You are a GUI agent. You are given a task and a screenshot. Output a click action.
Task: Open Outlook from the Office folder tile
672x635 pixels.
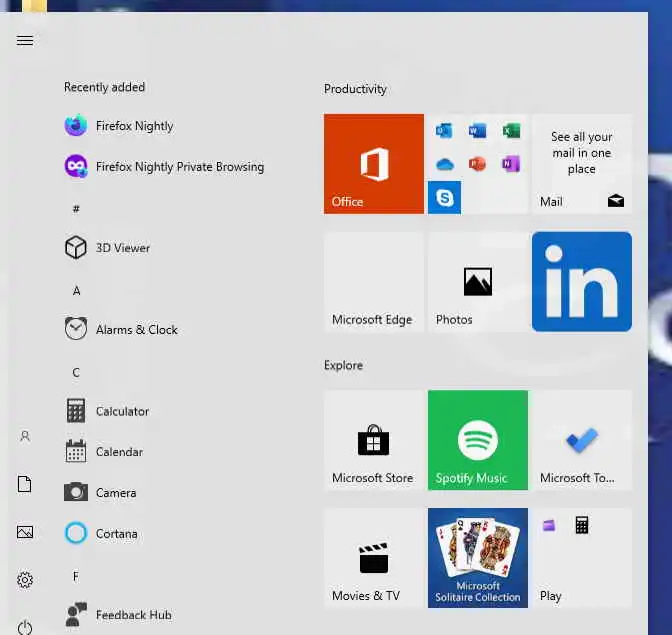(444, 130)
